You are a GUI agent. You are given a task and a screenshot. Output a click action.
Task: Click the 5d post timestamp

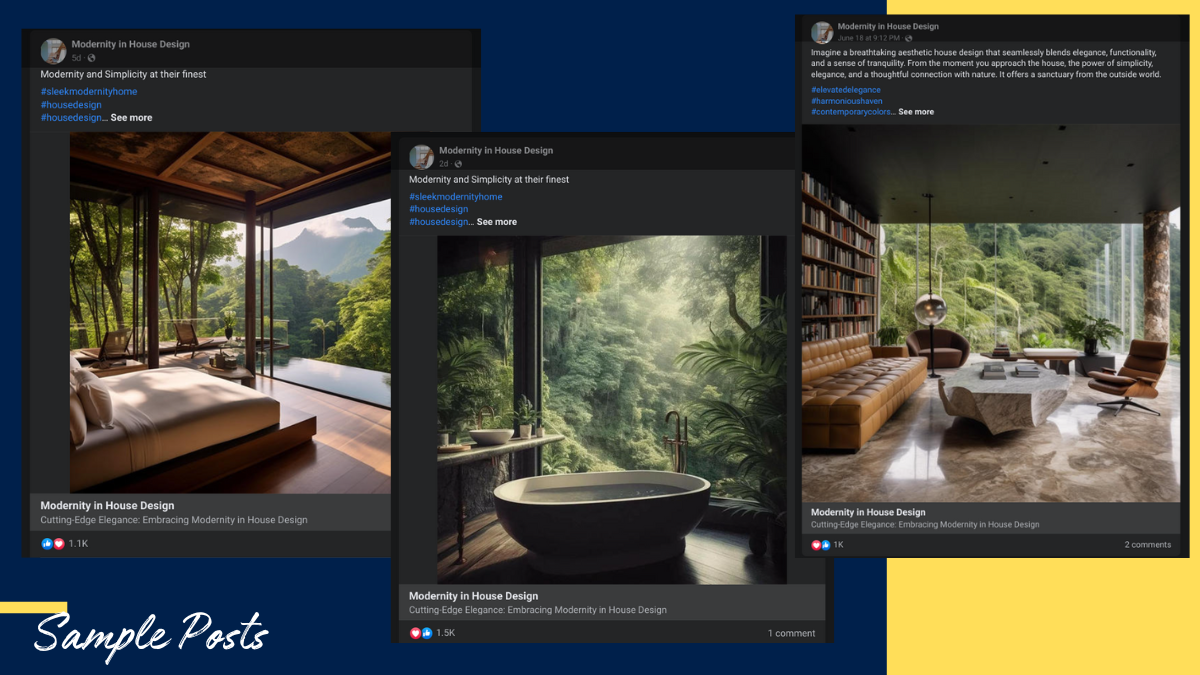coord(76,58)
